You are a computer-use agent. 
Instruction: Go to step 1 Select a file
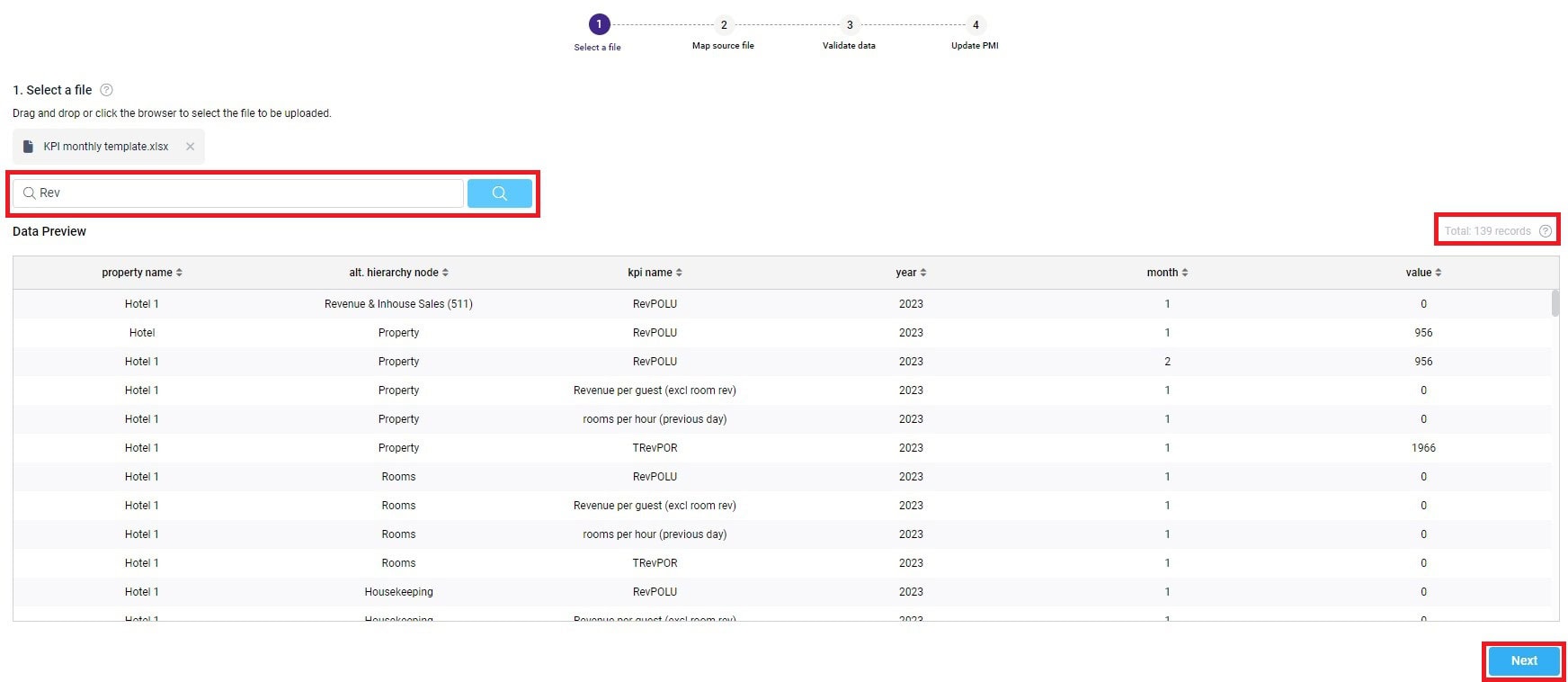[599, 25]
